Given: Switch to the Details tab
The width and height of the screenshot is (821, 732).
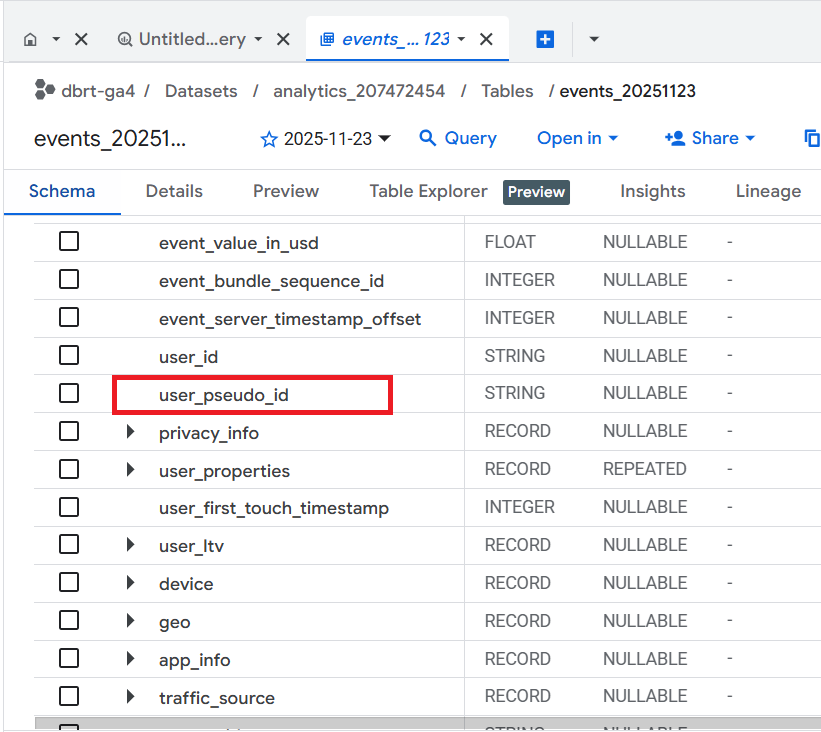Looking at the screenshot, I should (174, 191).
